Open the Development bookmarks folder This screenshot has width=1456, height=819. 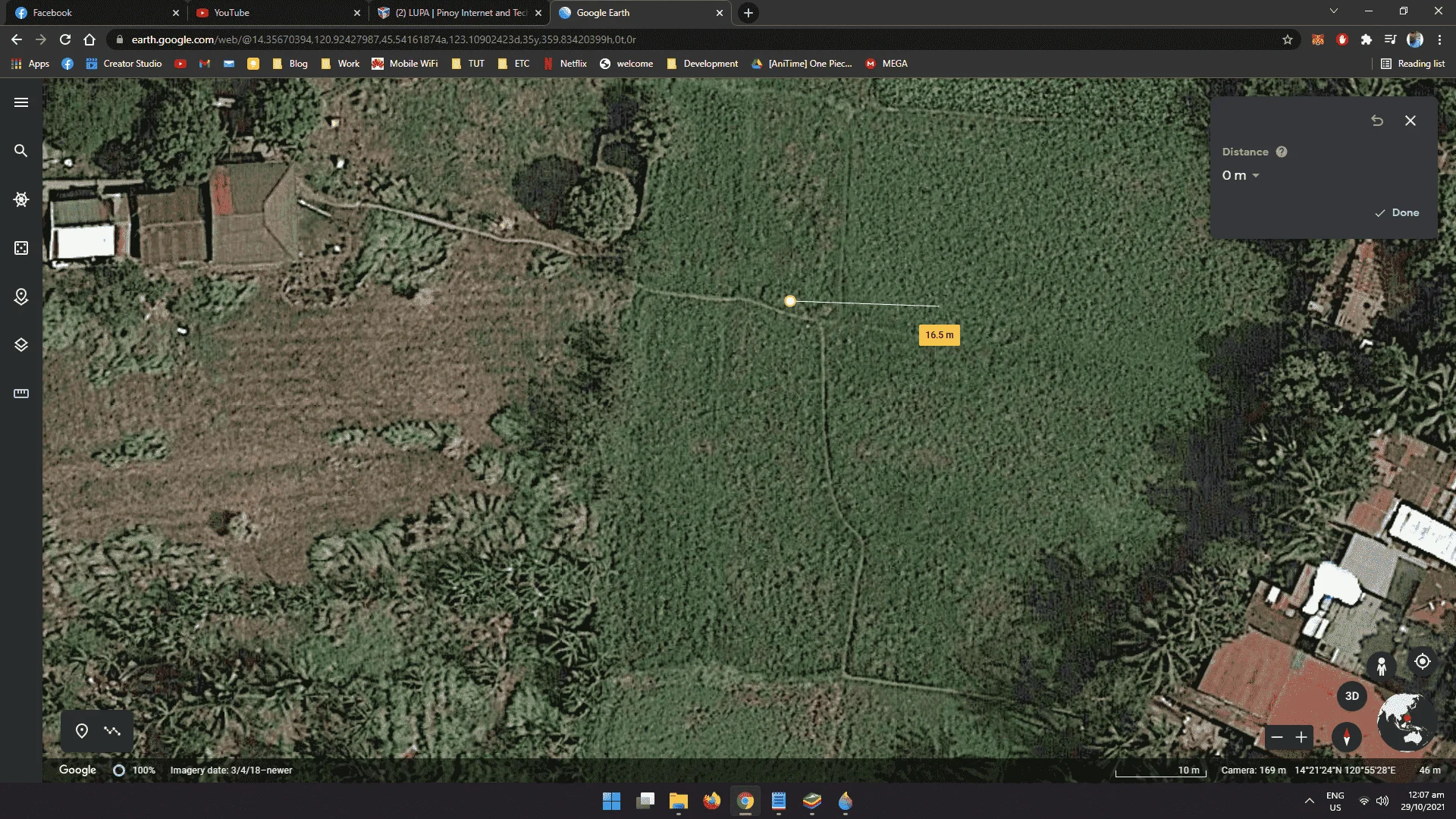click(x=702, y=64)
